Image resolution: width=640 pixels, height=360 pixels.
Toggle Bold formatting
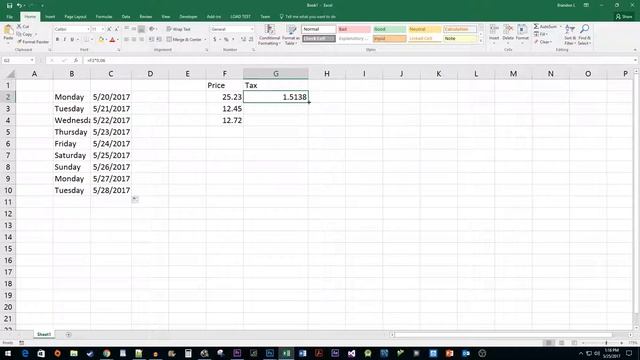coord(57,40)
